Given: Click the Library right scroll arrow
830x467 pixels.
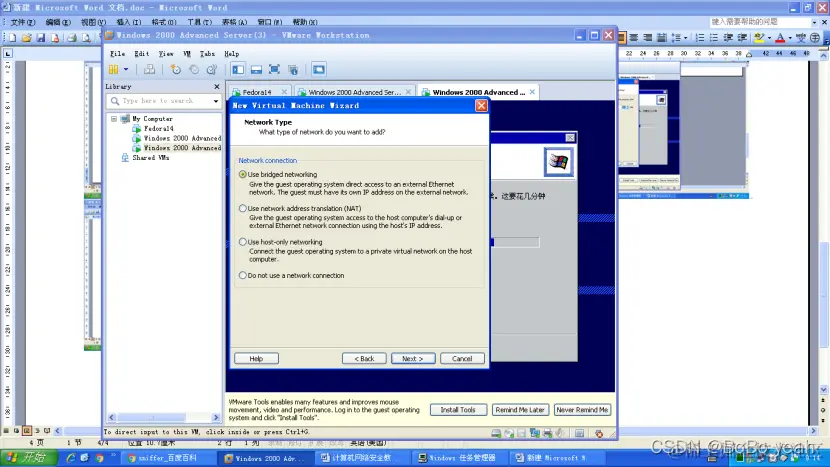Looking at the screenshot, I should [216, 418].
